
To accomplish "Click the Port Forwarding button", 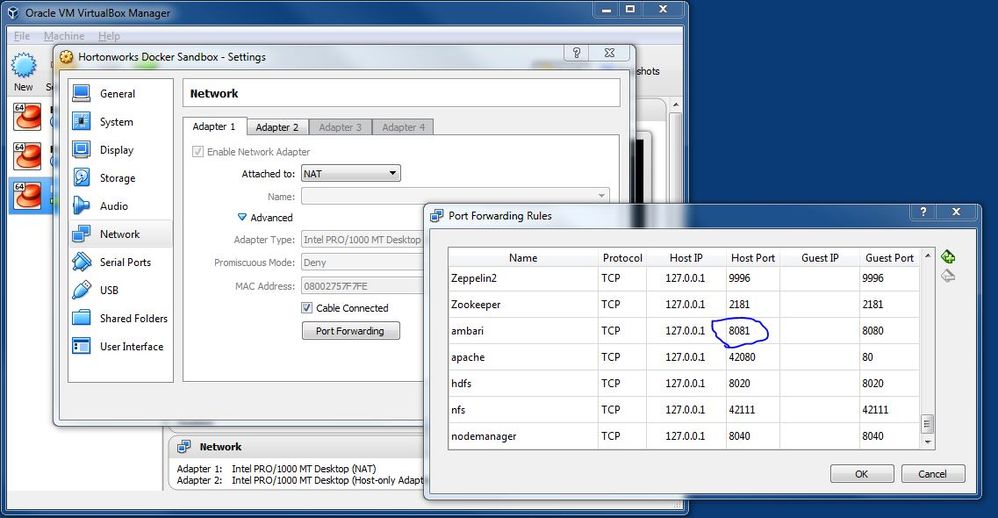I will 351,331.
